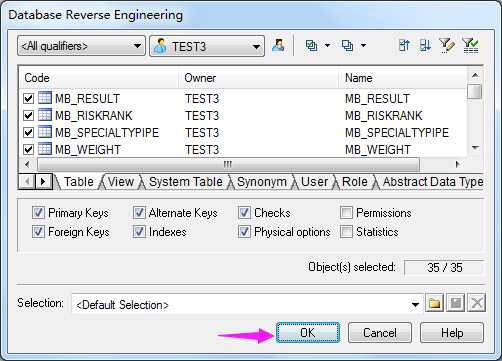This screenshot has width=502, height=361.
Task: Toggle the Indexes checkbox
Action: [139, 231]
